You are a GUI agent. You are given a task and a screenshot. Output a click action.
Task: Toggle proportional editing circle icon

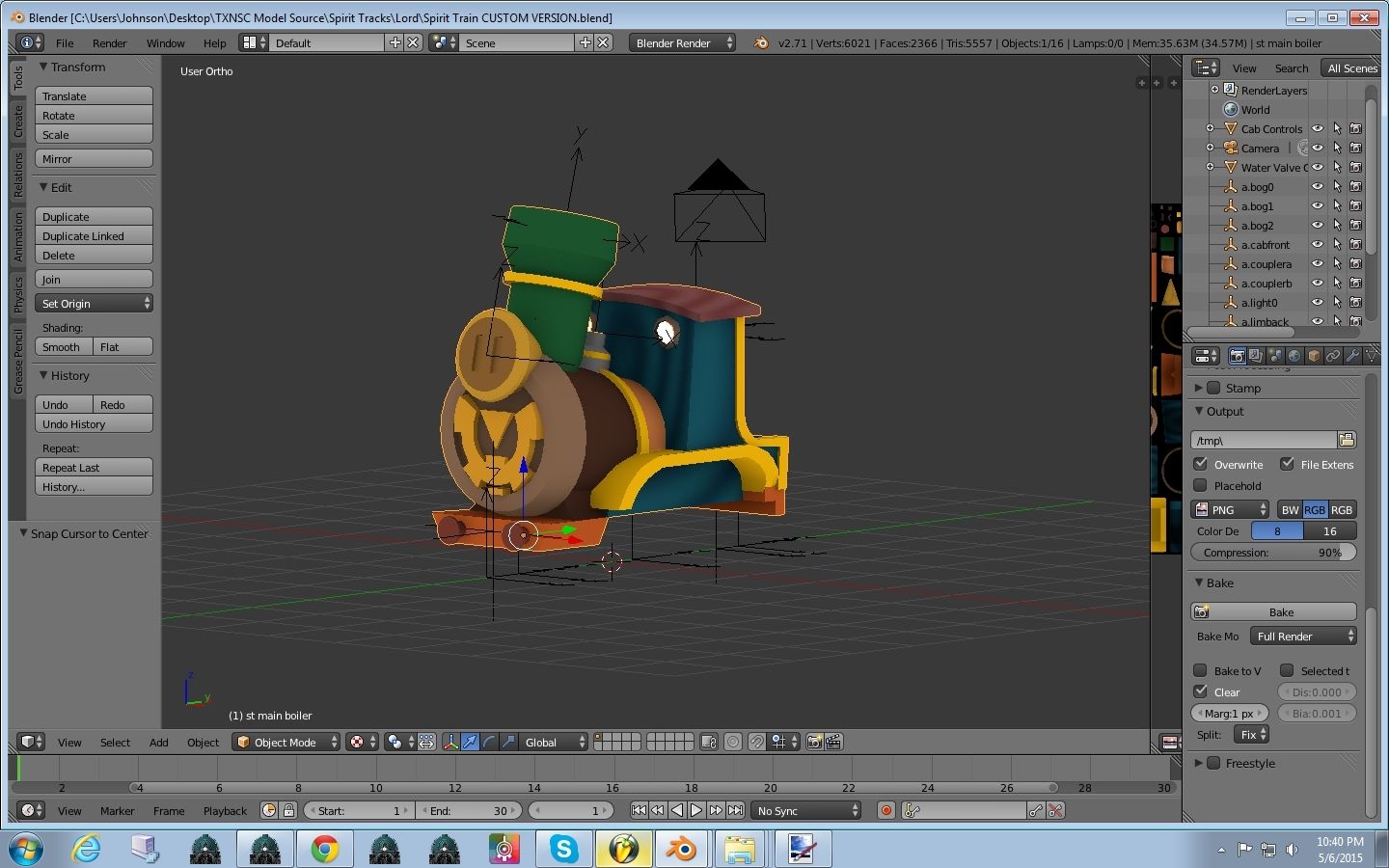point(733,742)
